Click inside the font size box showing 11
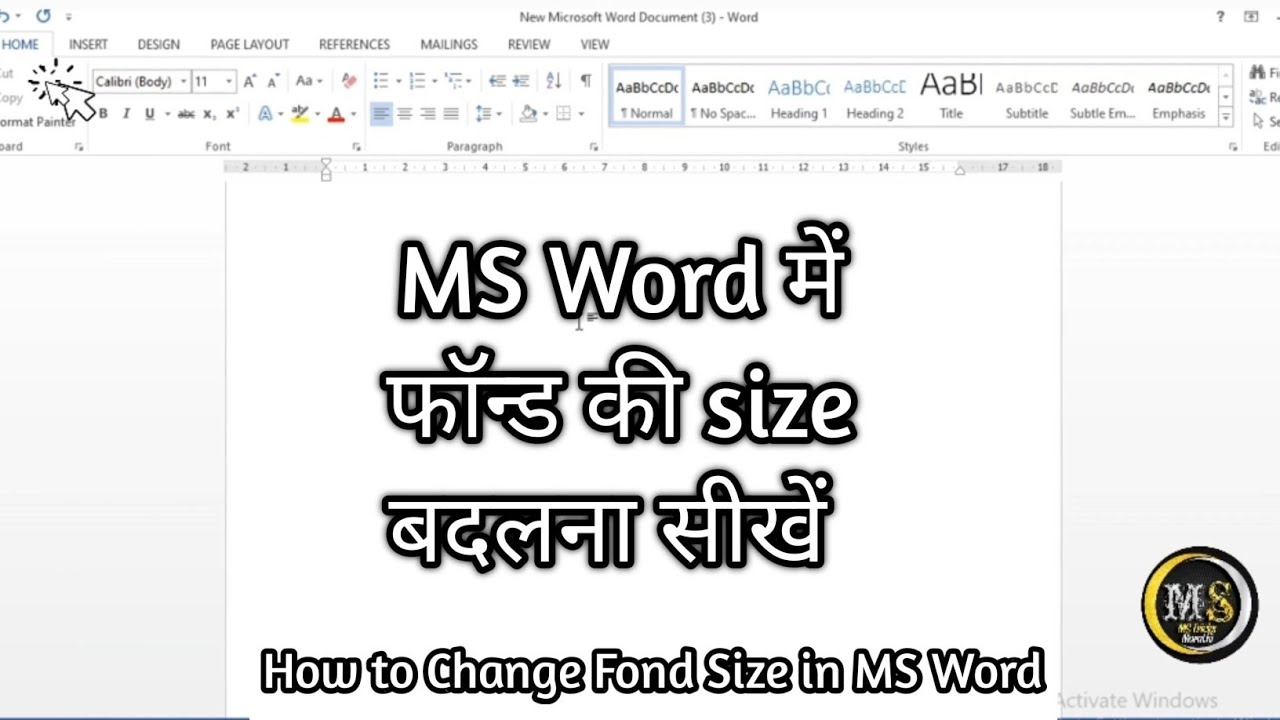 [x=207, y=81]
